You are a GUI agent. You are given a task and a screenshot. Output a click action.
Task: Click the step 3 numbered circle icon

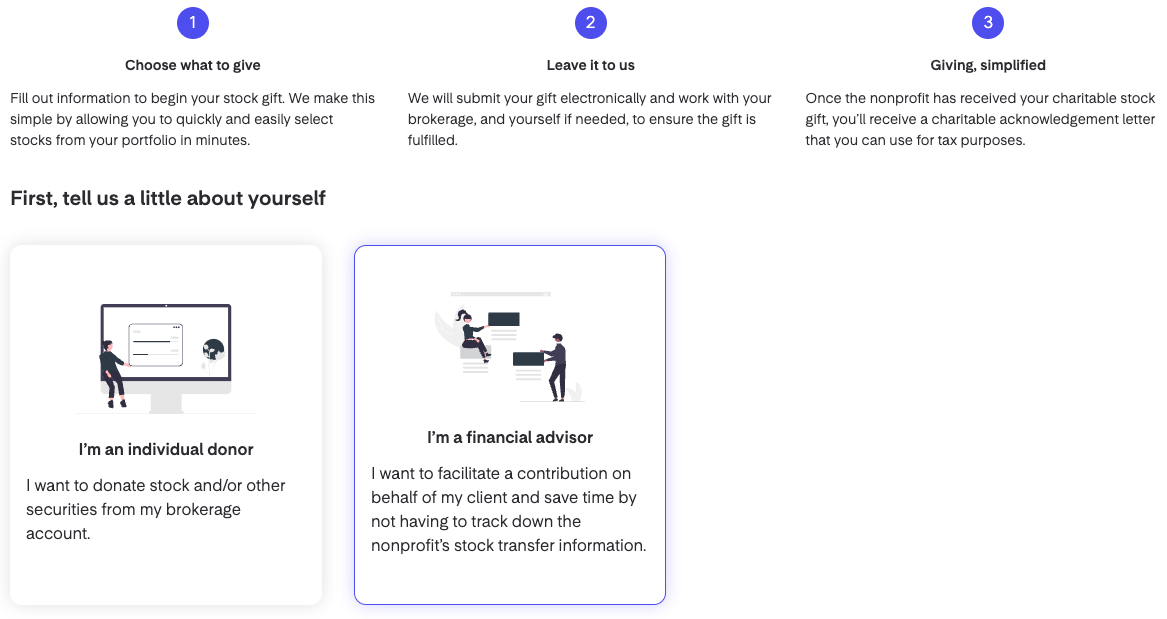tap(987, 22)
